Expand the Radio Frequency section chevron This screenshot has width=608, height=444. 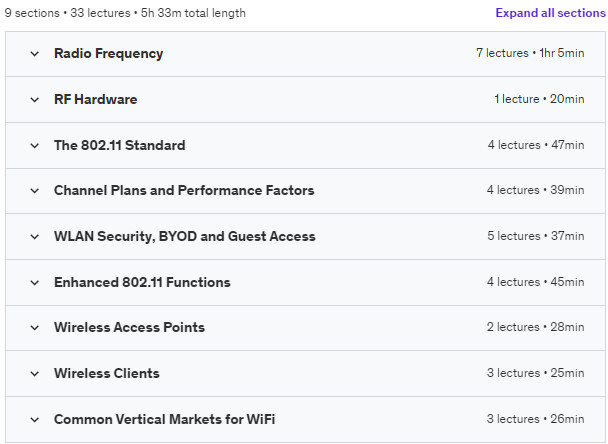(x=35, y=54)
